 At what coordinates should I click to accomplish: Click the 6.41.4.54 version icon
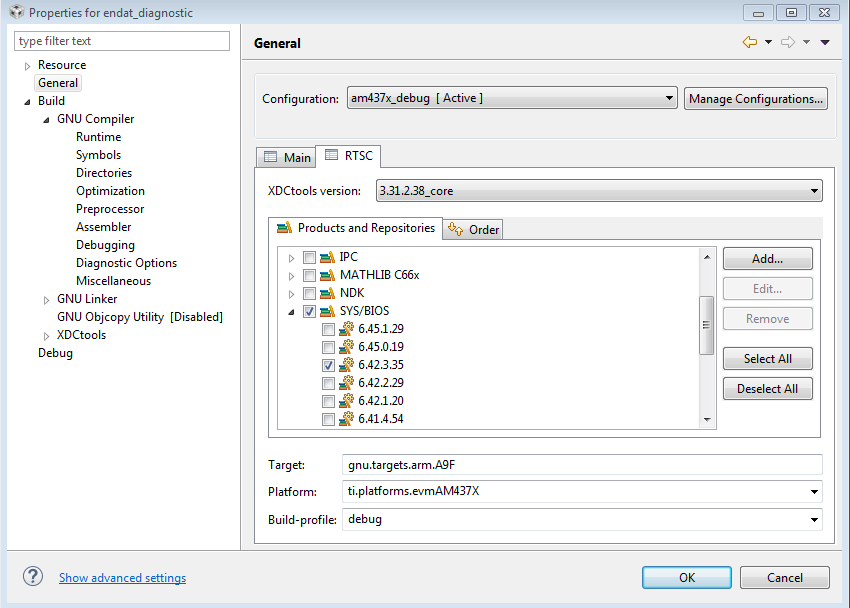pyautogui.click(x=346, y=419)
